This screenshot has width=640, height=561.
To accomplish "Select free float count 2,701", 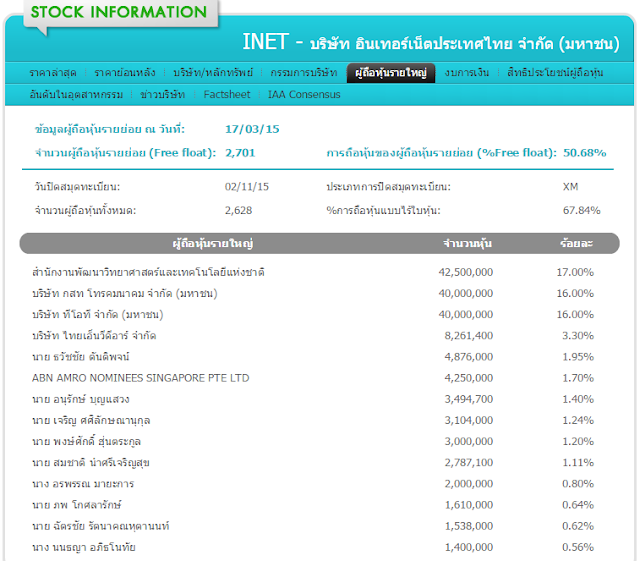I will tap(240, 153).
